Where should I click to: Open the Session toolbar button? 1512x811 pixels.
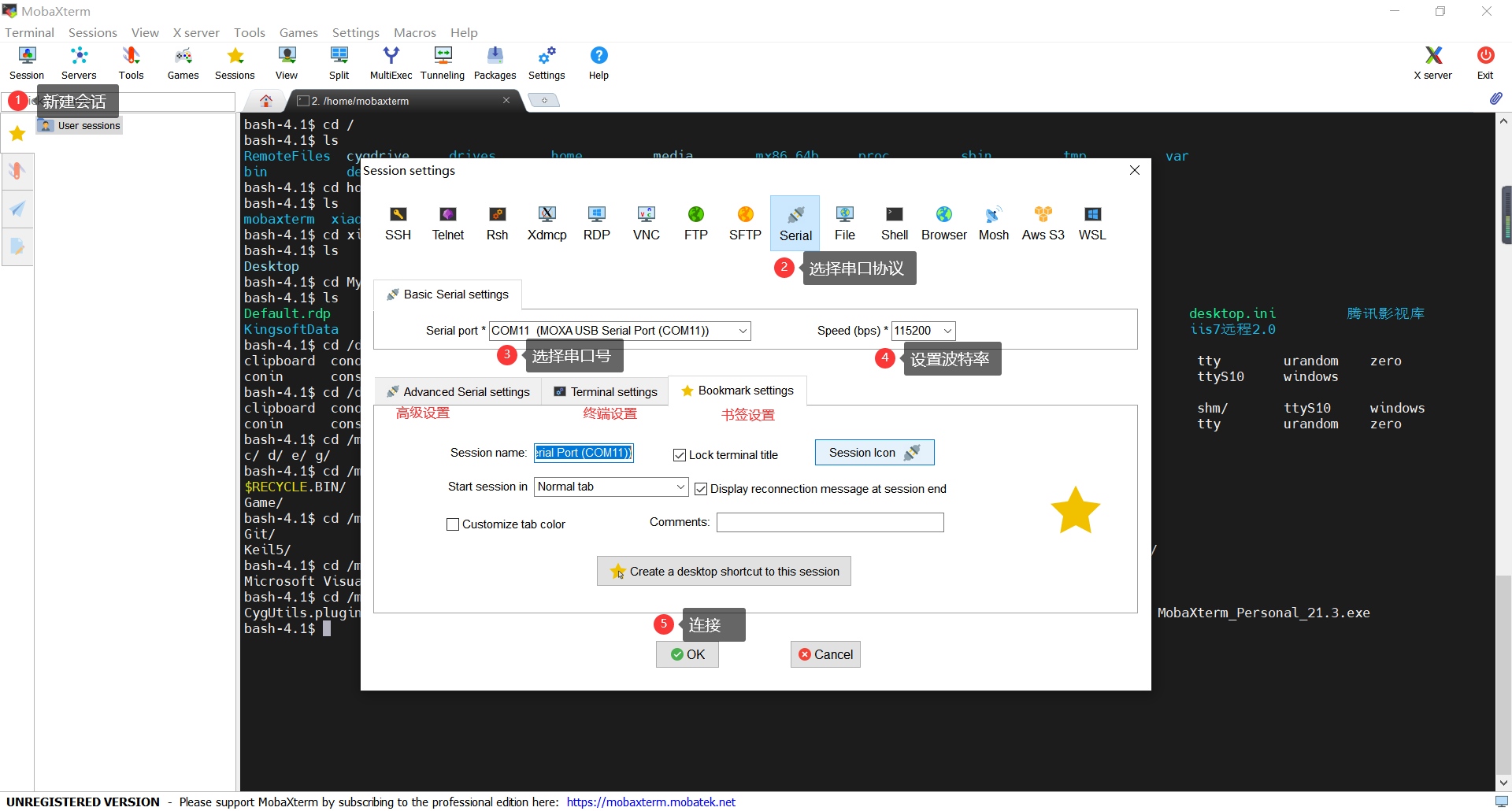27,63
